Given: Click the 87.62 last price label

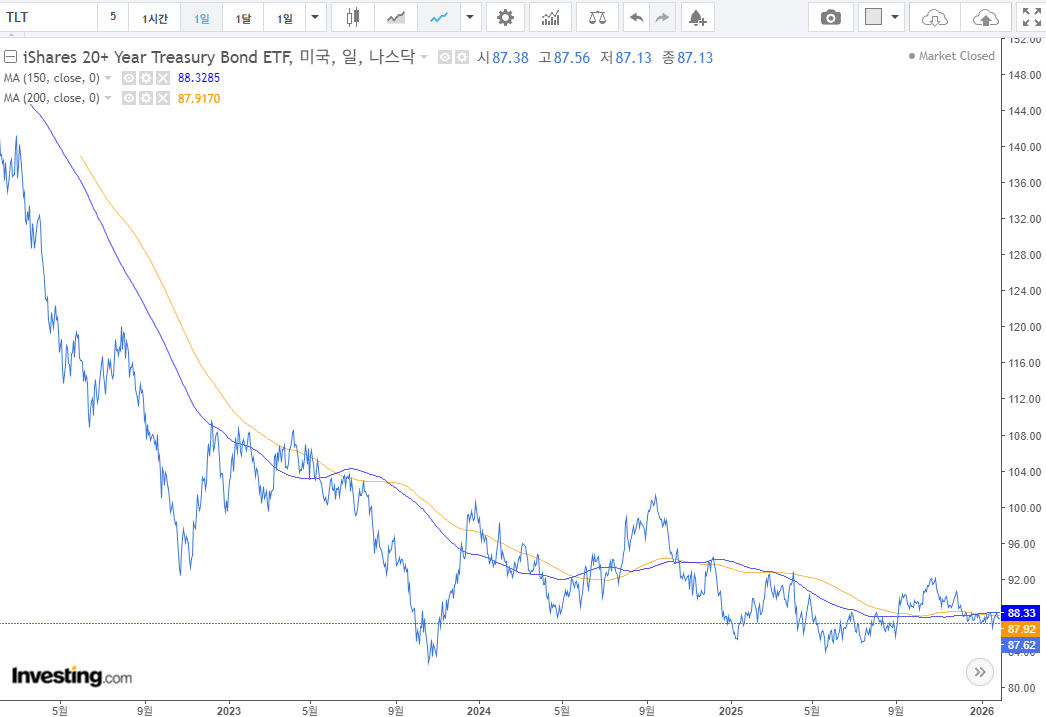Looking at the screenshot, I should (1021, 645).
